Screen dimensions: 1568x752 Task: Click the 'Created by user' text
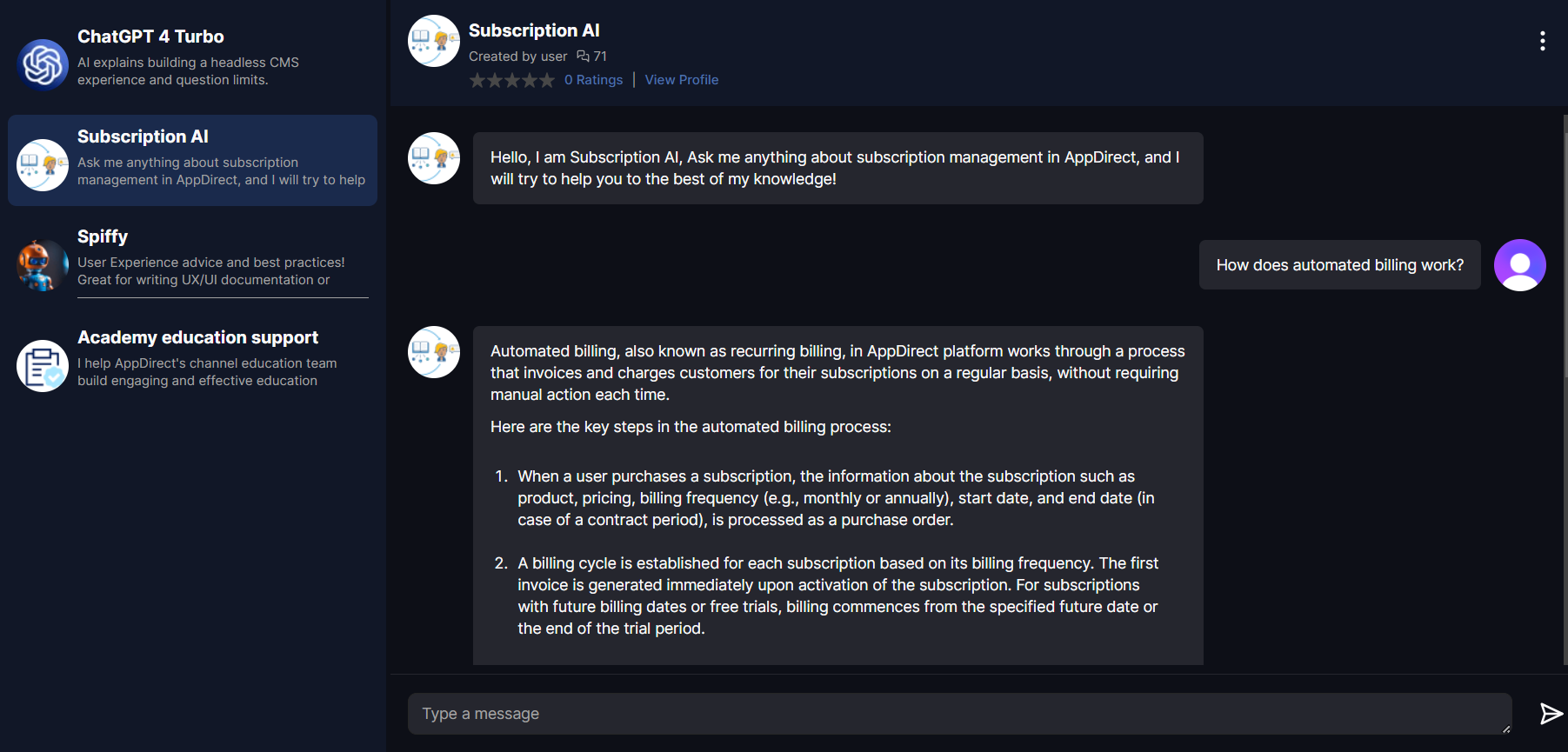tap(517, 57)
